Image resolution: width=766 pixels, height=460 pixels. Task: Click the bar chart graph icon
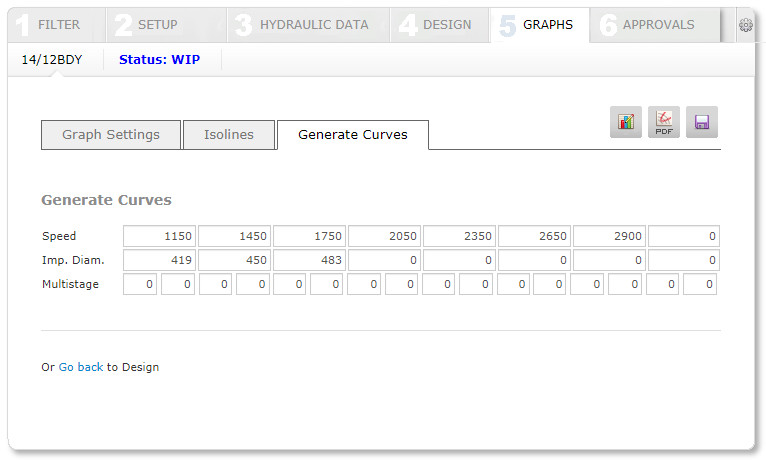[x=626, y=122]
